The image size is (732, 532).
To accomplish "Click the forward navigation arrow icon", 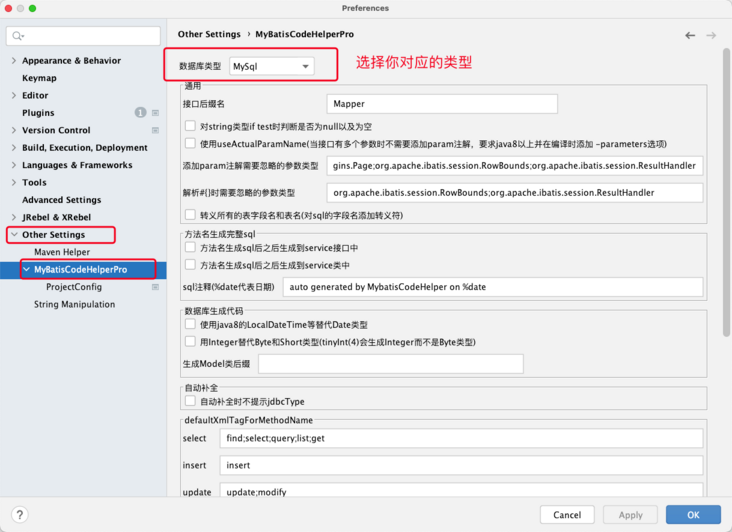I will tap(711, 35).
